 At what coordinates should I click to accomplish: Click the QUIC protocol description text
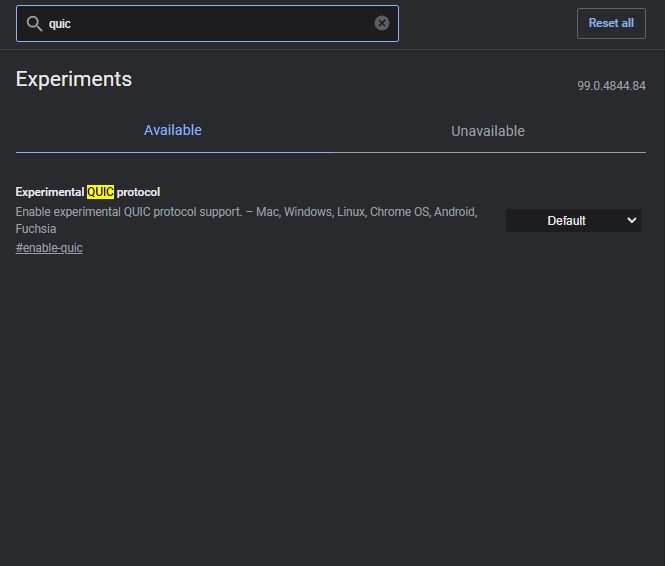pyautogui.click(x=246, y=220)
